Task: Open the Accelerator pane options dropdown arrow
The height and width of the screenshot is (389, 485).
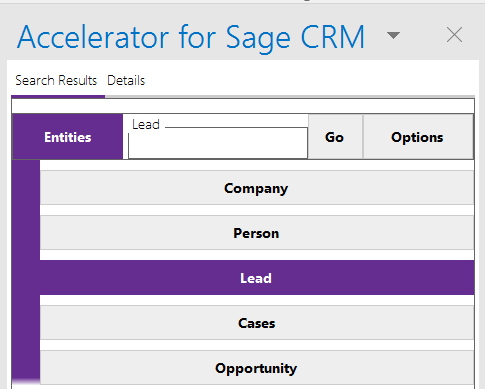Action: click(x=393, y=35)
